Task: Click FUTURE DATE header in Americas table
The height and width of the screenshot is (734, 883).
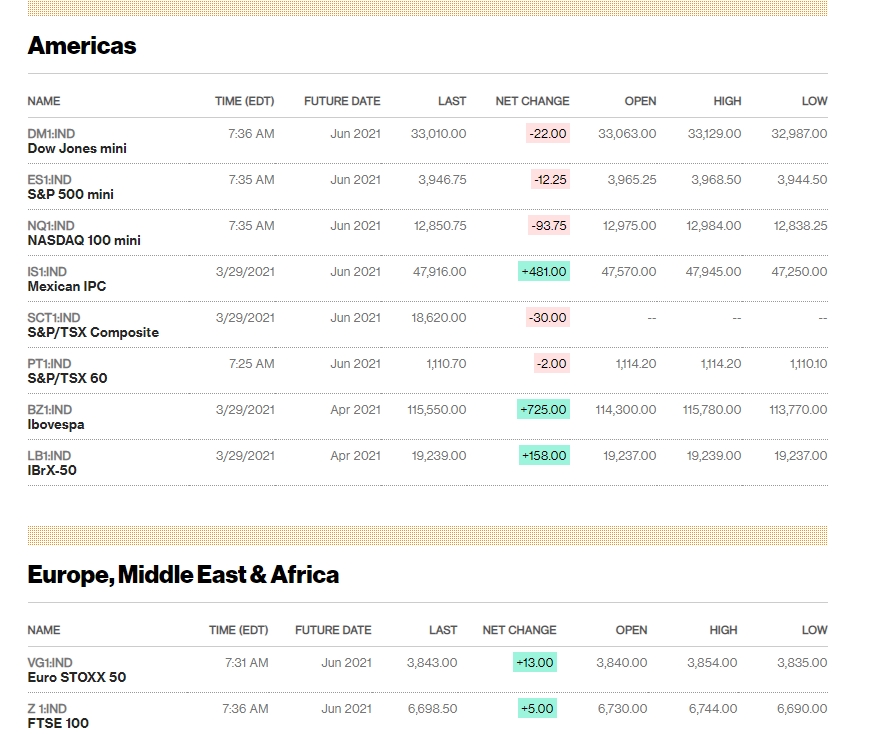Action: pos(342,101)
